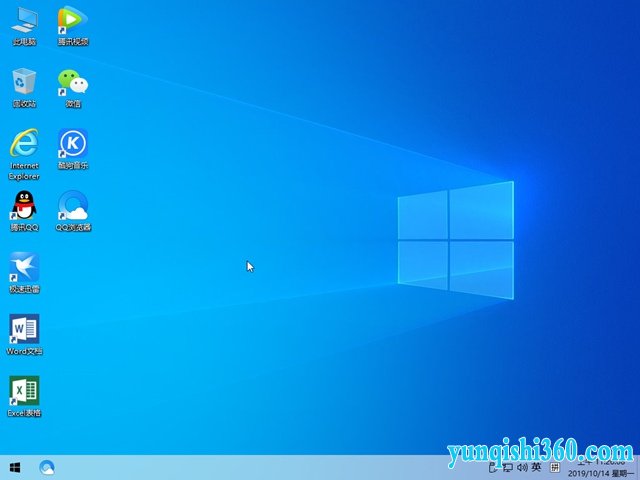Select the Excel表格 desktop shortcut
Image resolution: width=640 pixels, height=480 pixels.
click(x=24, y=394)
